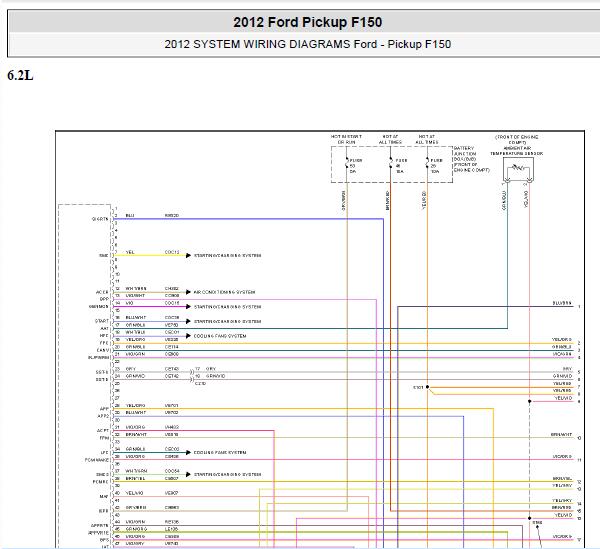This screenshot has height=549, width=600.
Task: Click the "BLU" wire label at pin 2
Action: coord(130,216)
